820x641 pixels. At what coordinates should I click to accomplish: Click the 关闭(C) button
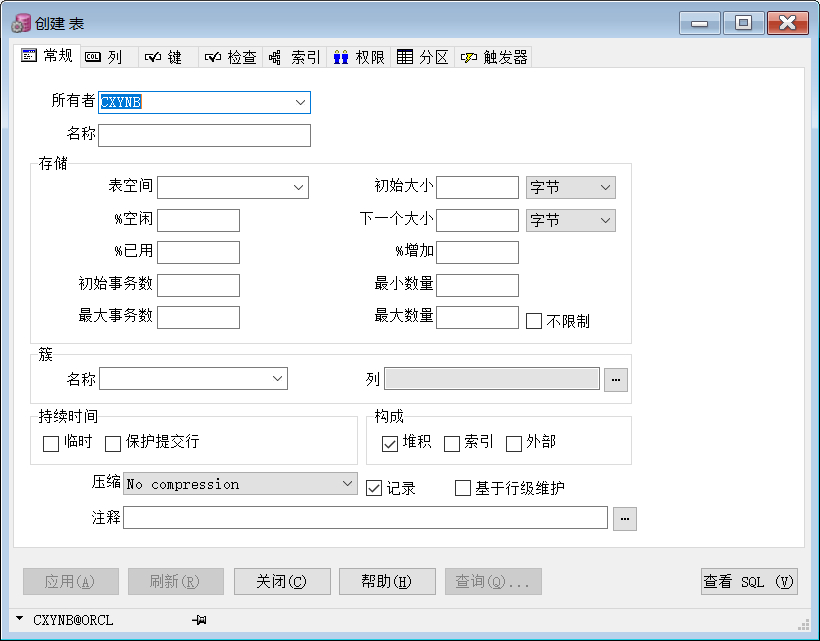point(282,581)
